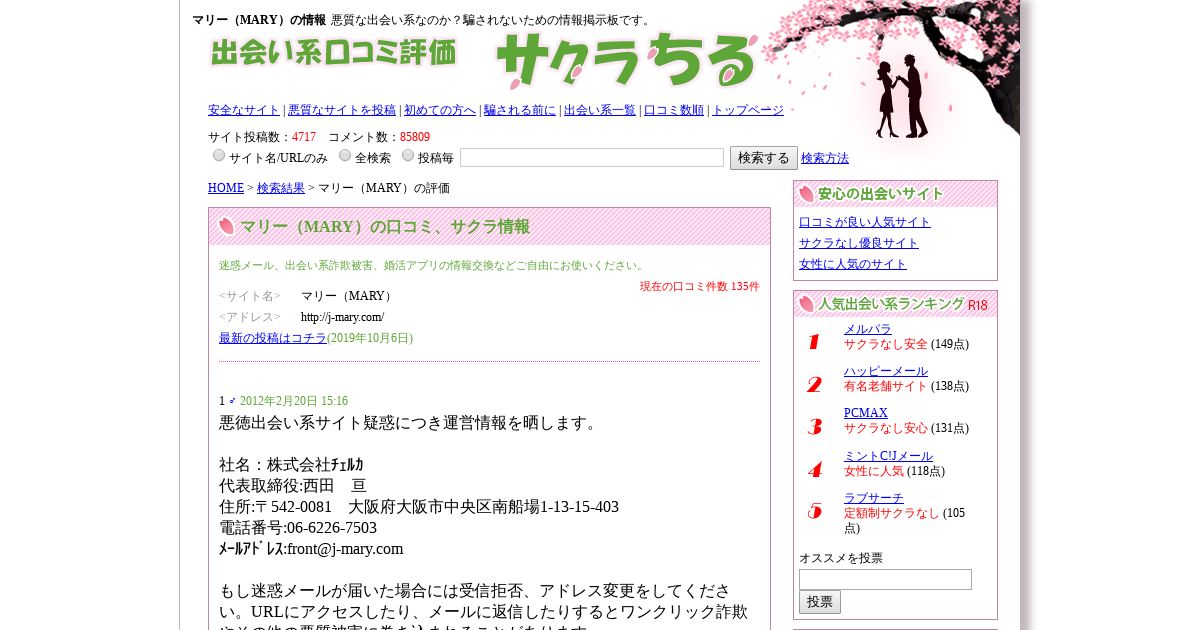
Task: Click the 代表取締役:西田 亘 line
Action: pos(293,486)
